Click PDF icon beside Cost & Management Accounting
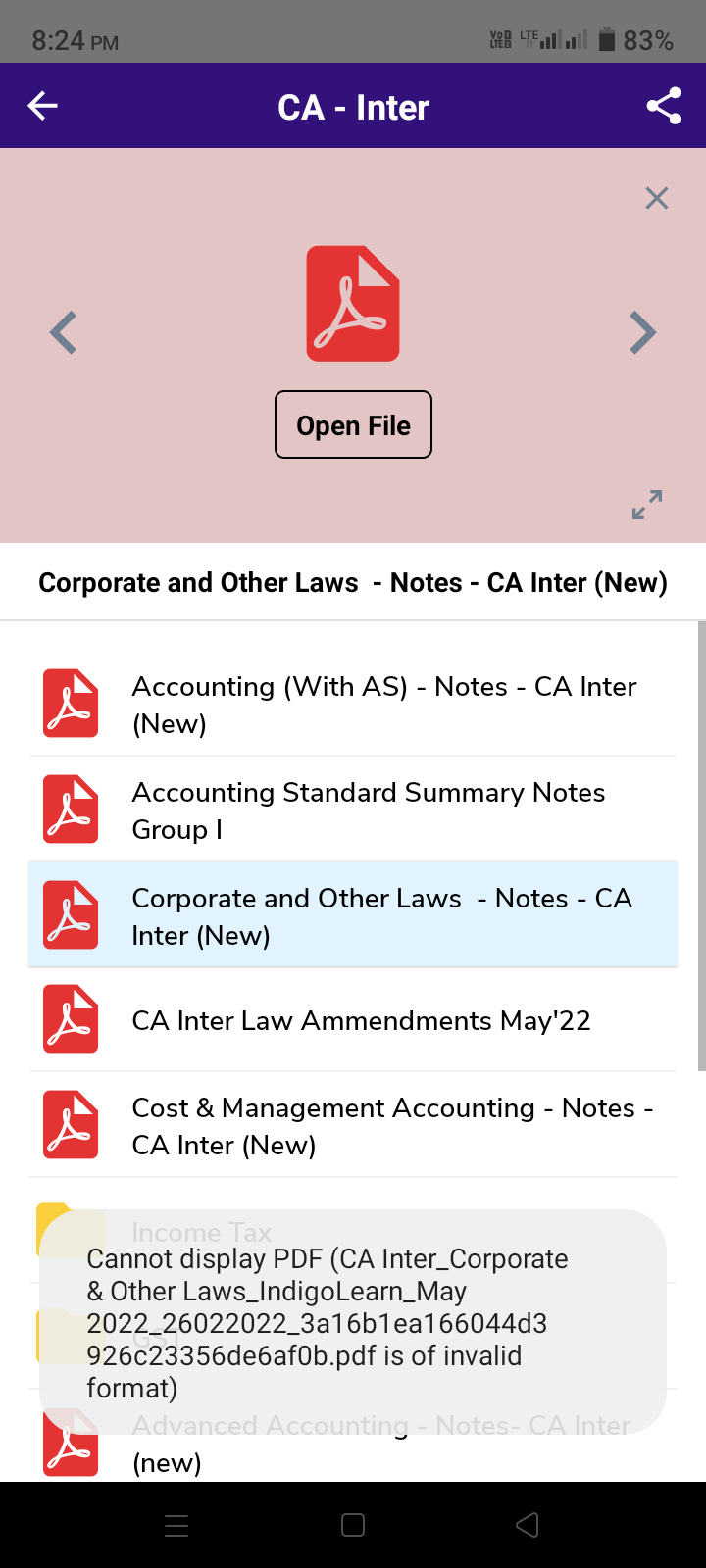This screenshot has width=706, height=1568. pos(71,1125)
